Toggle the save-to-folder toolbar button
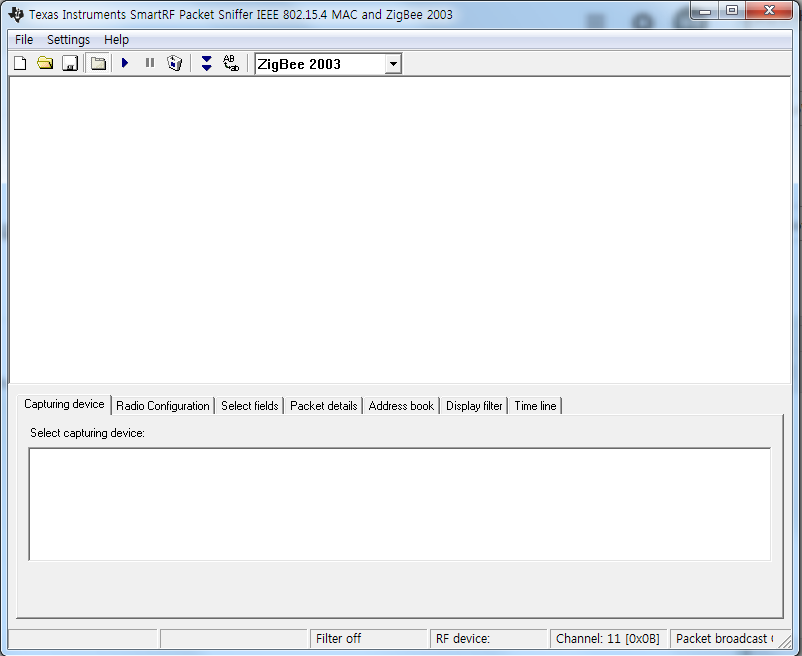Image resolution: width=802 pixels, height=656 pixels. click(x=98, y=63)
